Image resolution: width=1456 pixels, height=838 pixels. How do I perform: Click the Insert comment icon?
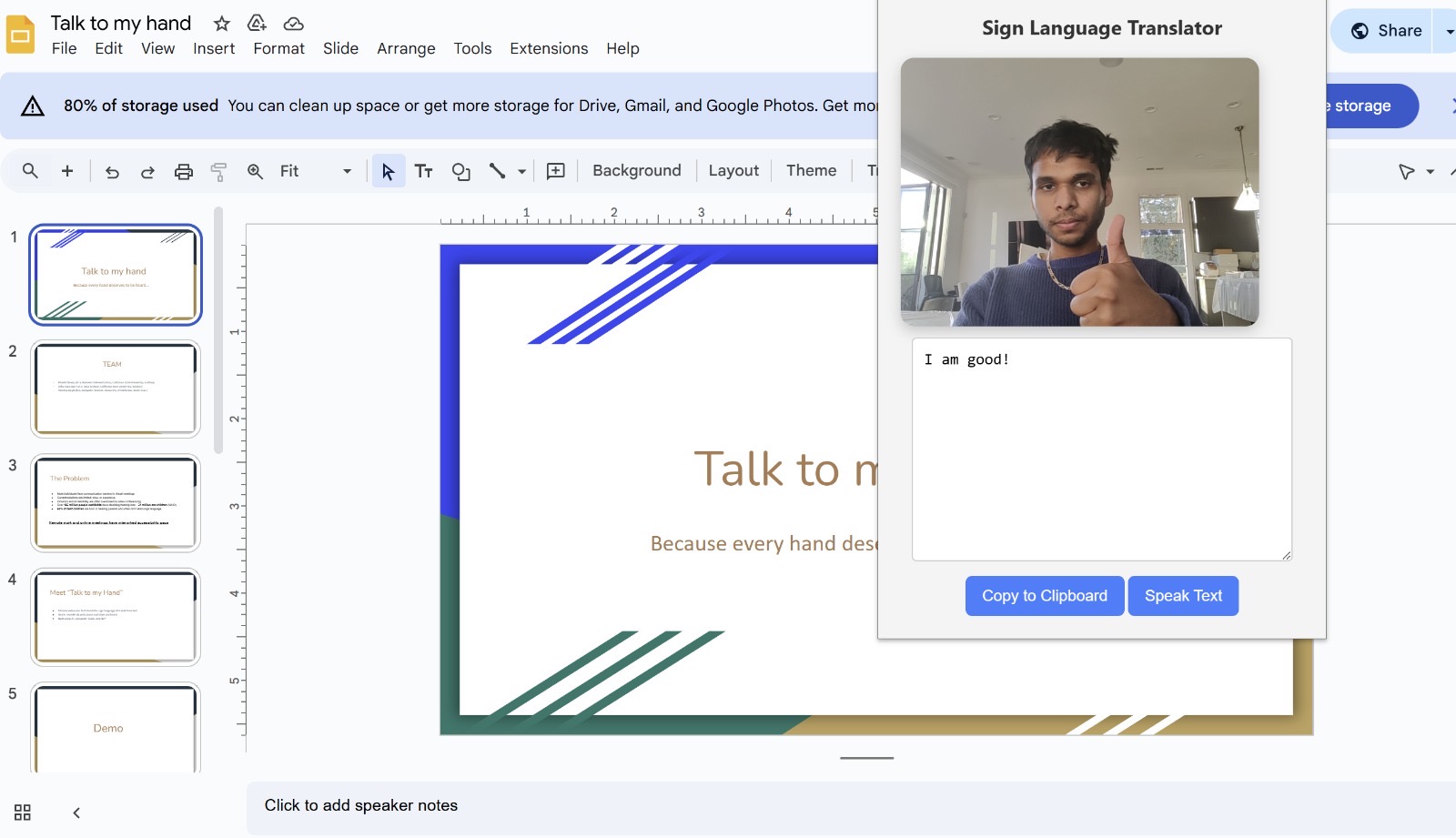(555, 170)
